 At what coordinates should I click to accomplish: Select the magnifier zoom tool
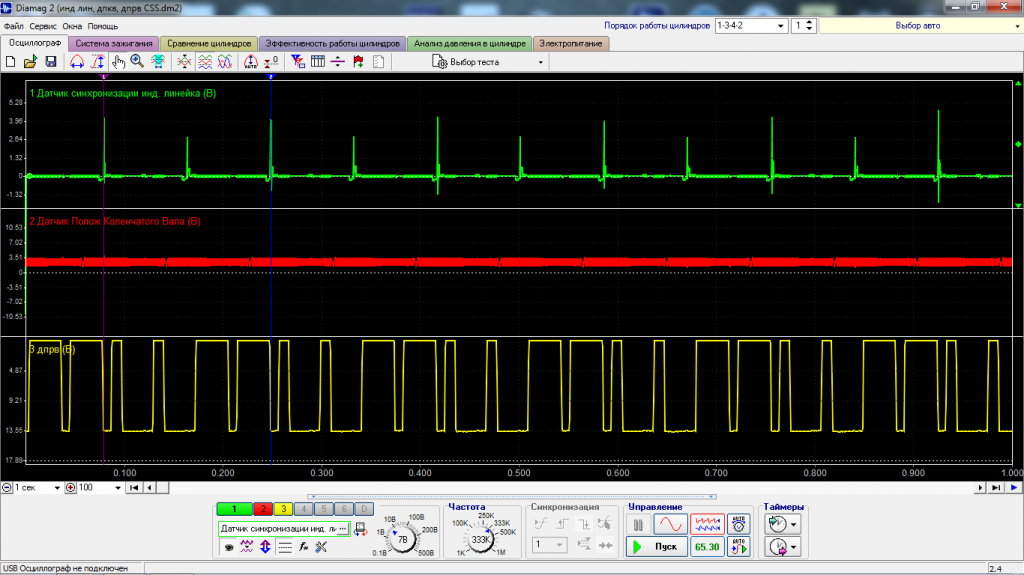click(137, 62)
